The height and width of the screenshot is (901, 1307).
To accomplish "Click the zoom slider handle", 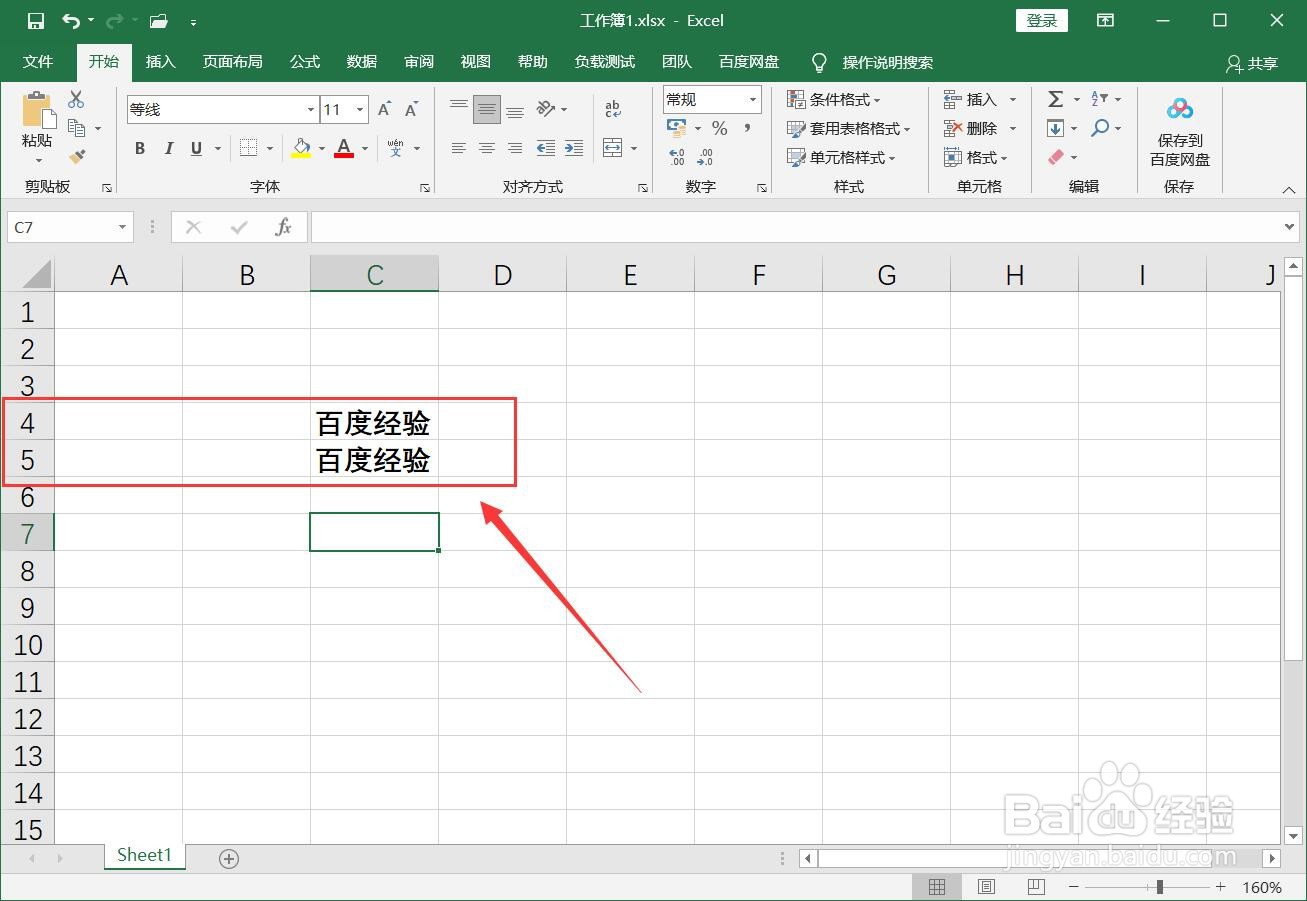I will click(1159, 887).
